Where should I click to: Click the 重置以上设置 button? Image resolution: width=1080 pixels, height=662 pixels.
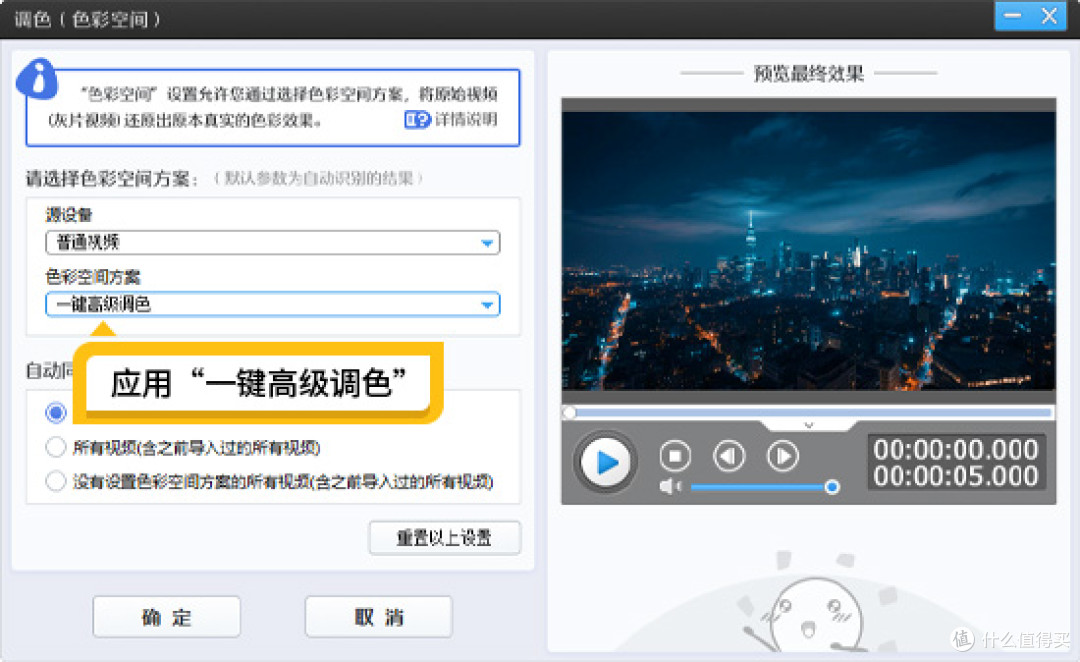(x=445, y=537)
